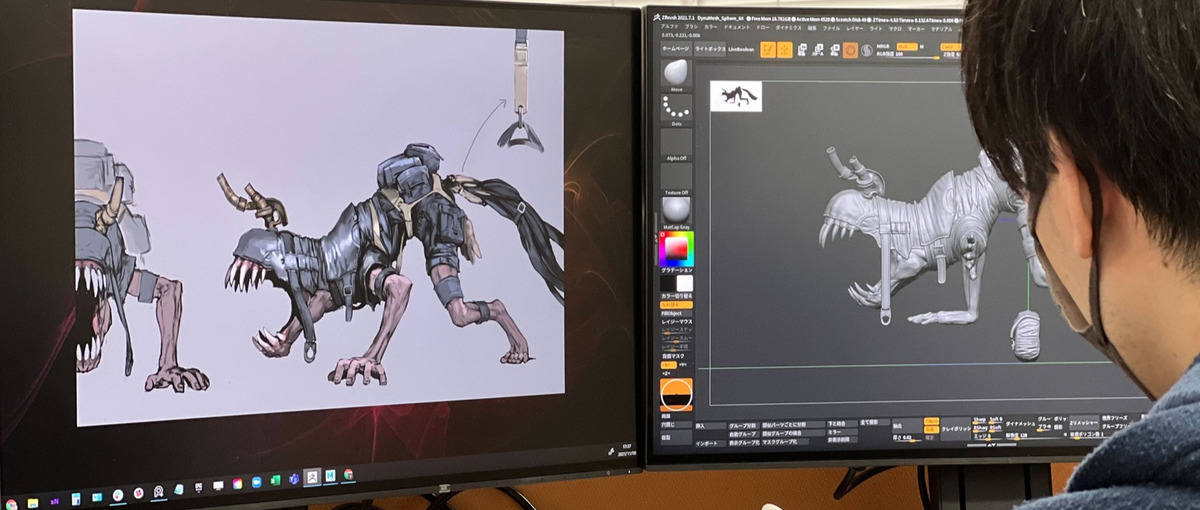The image size is (1200, 510).
Task: Toggle the orange Rgb channel button
Action: tap(907, 47)
